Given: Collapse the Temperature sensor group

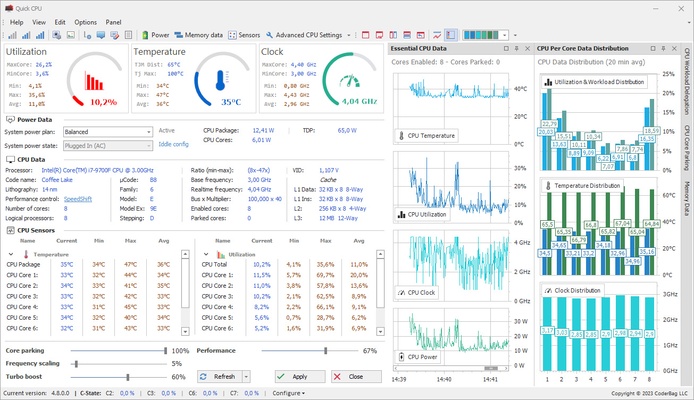Looking at the screenshot, I should (11, 254).
